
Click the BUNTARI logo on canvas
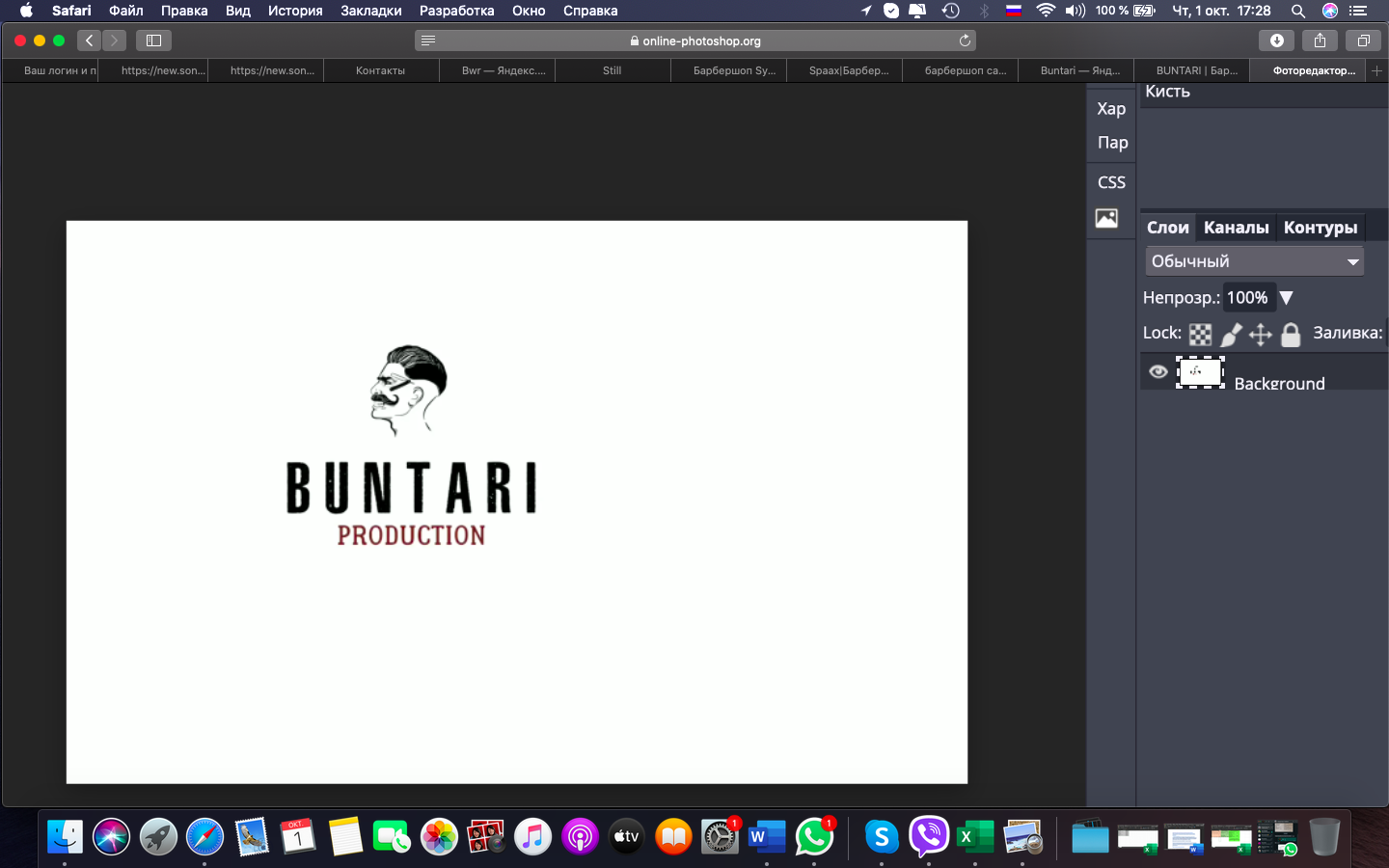tap(411, 446)
